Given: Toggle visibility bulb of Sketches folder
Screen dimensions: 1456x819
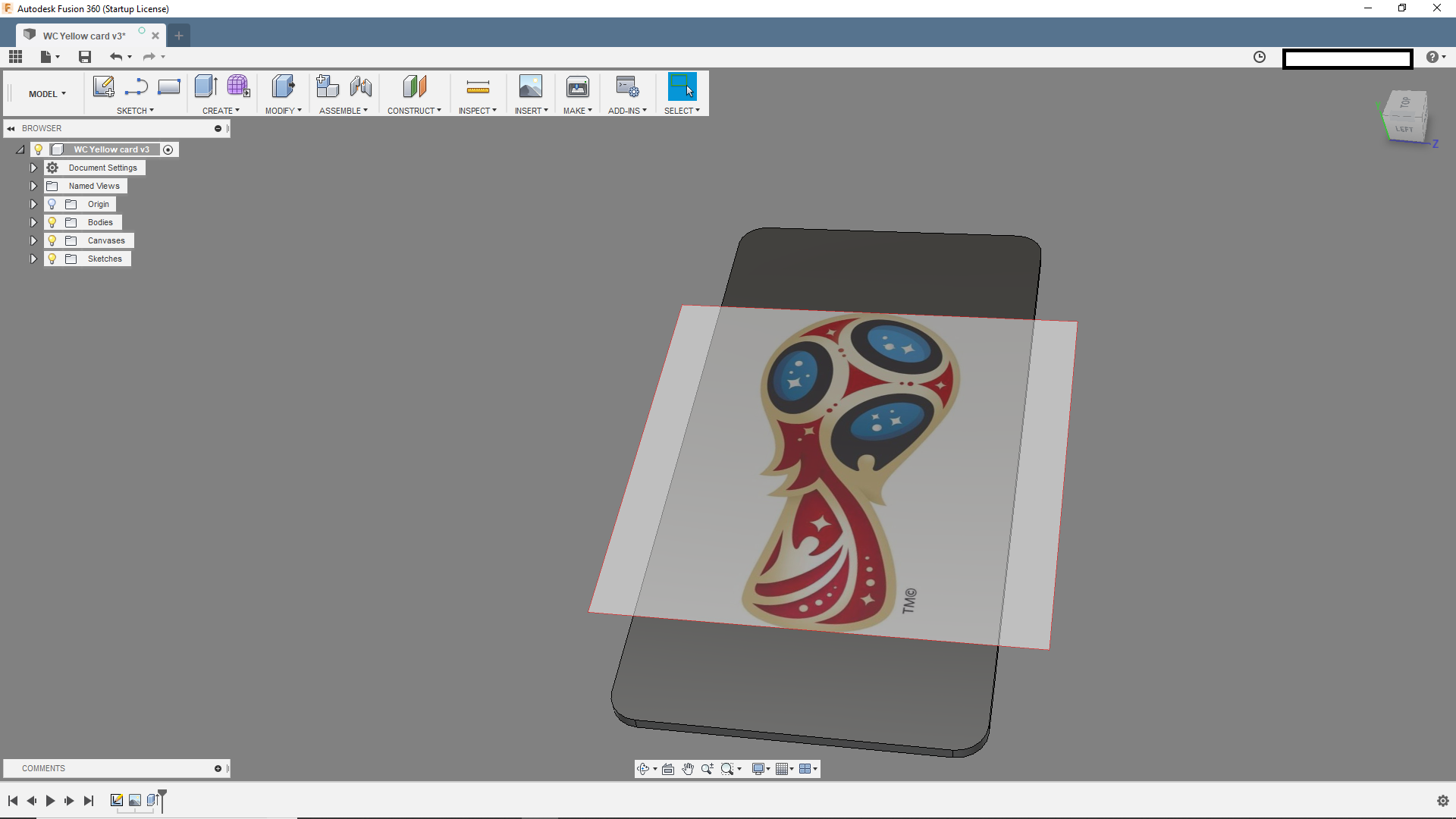Looking at the screenshot, I should [52, 259].
